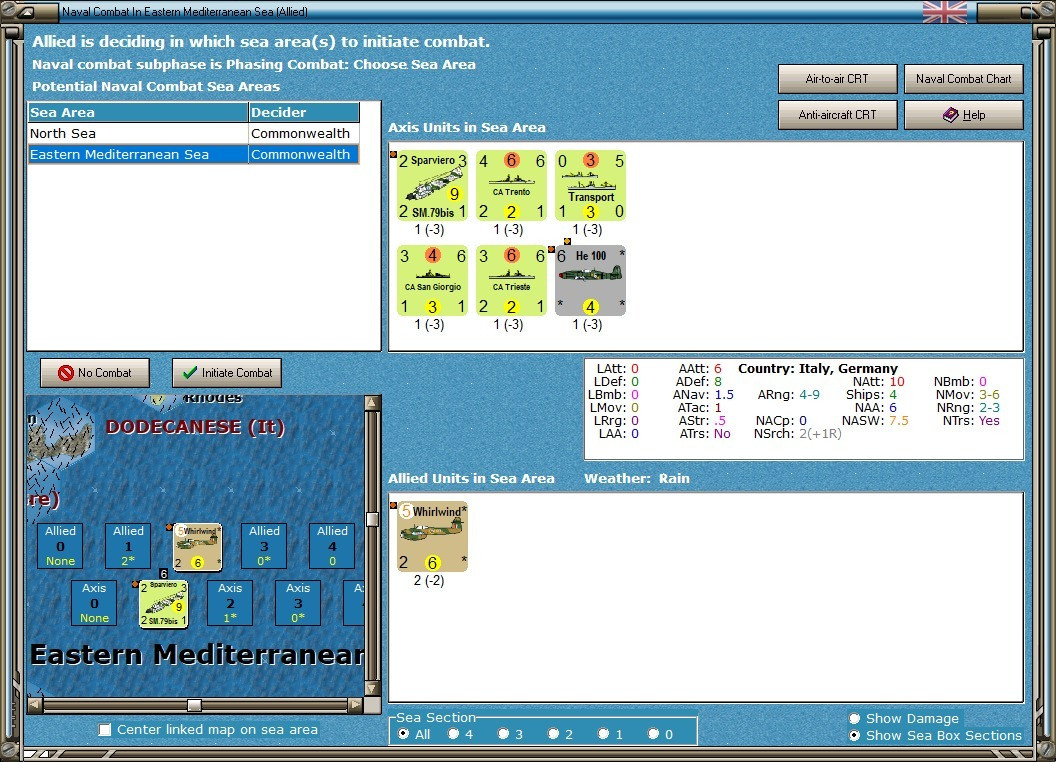The height and width of the screenshot is (762, 1056).
Task: Click the map horizontal scrollbar left arrow
Action: click(x=35, y=705)
